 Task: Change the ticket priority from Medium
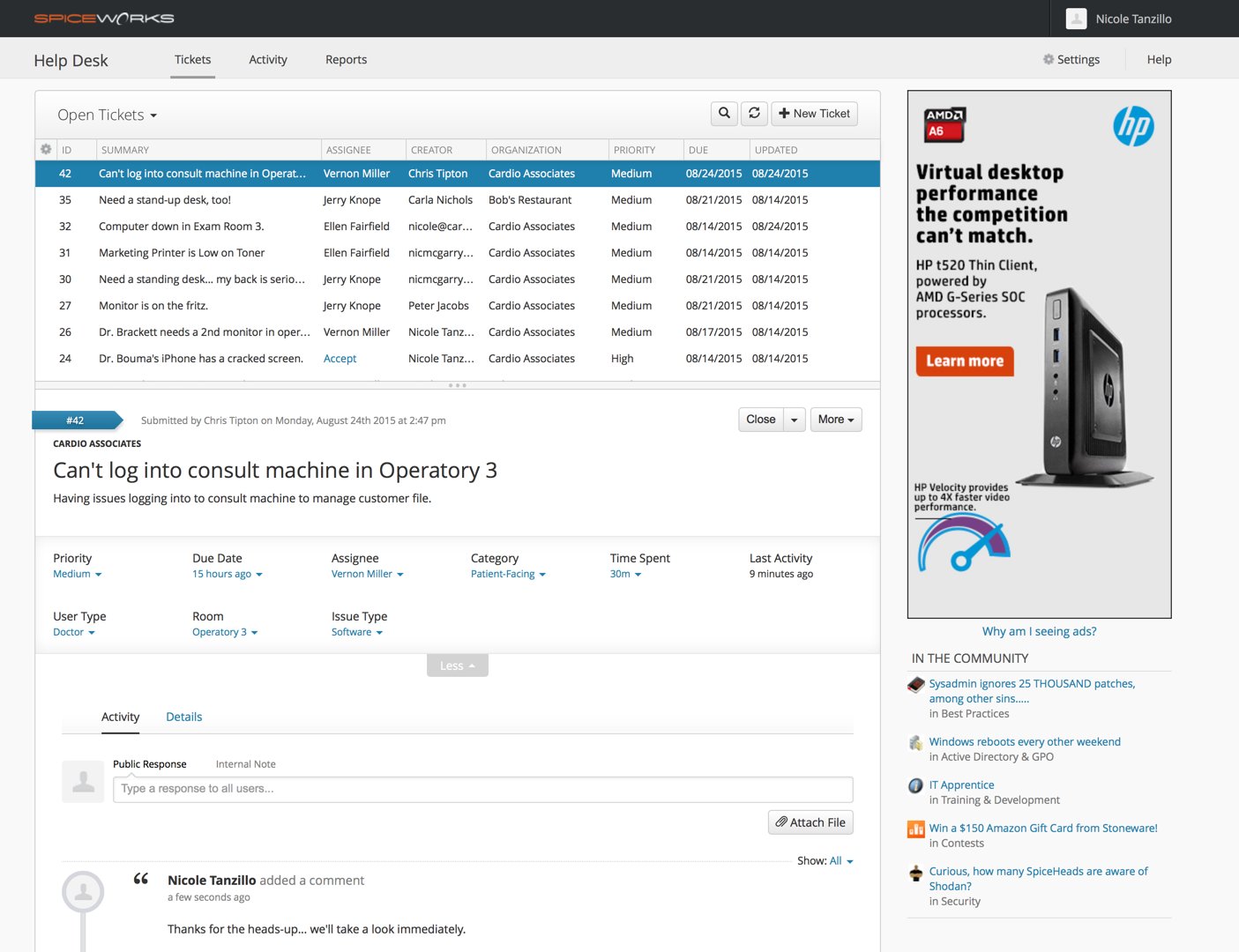tap(77, 574)
